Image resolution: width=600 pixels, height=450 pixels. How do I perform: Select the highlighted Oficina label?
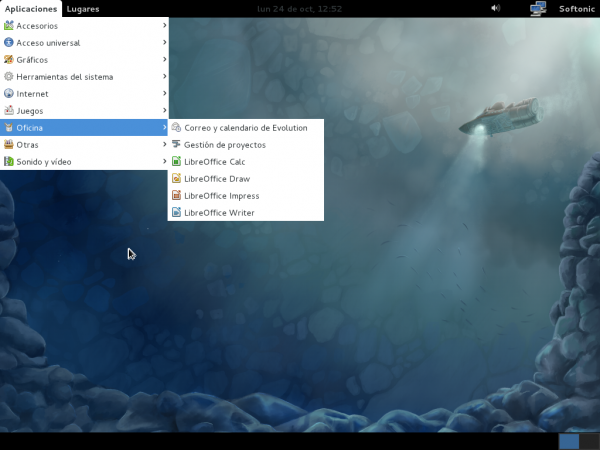tap(29, 128)
